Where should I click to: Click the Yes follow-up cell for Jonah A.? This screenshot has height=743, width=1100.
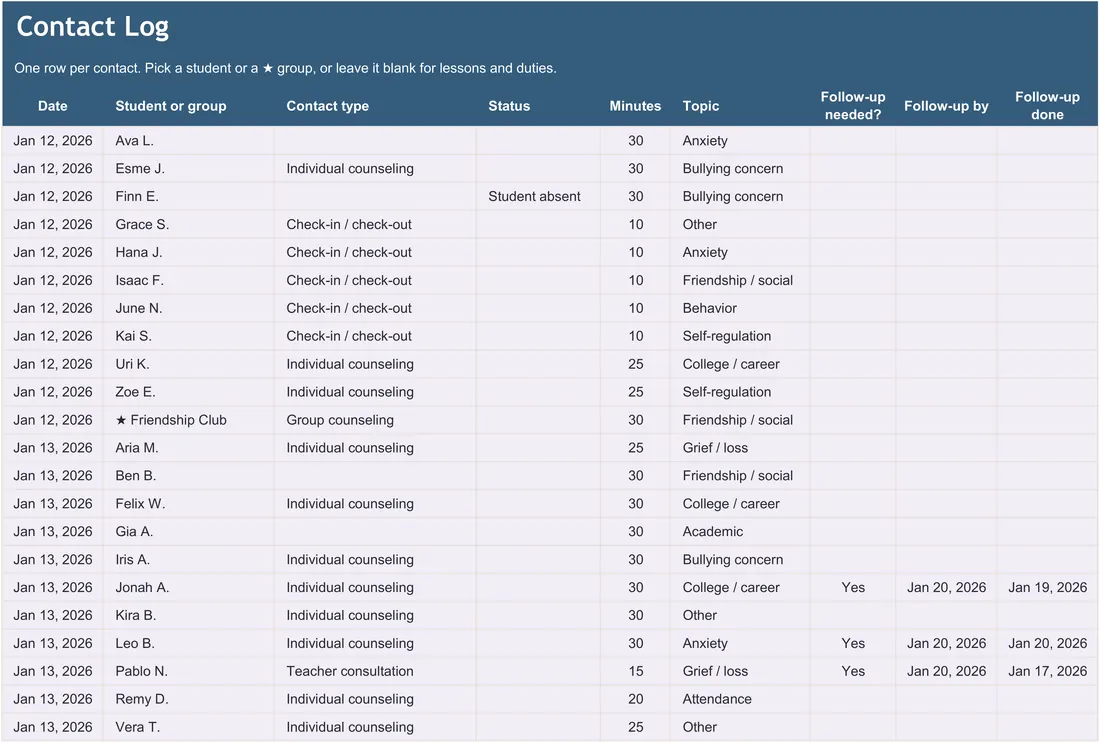(853, 588)
